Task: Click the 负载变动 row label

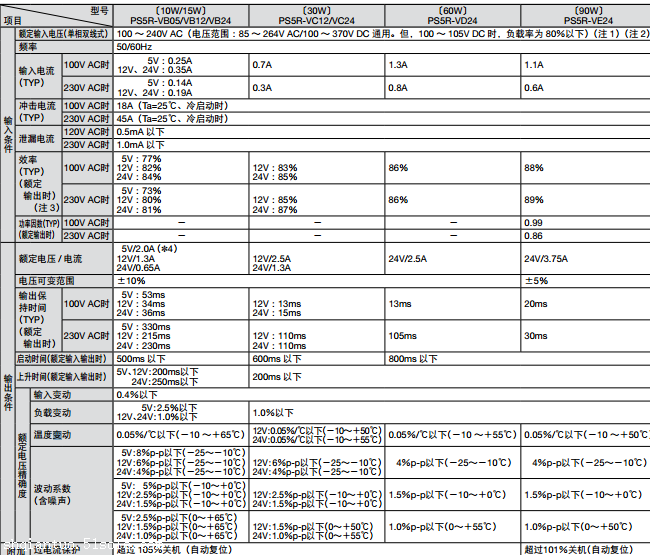Action: pyautogui.click(x=72, y=413)
